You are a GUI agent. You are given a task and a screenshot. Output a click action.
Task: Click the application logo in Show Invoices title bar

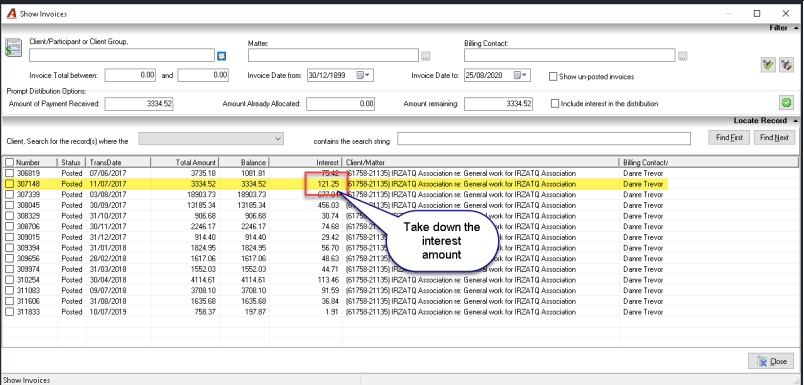[x=11, y=14]
